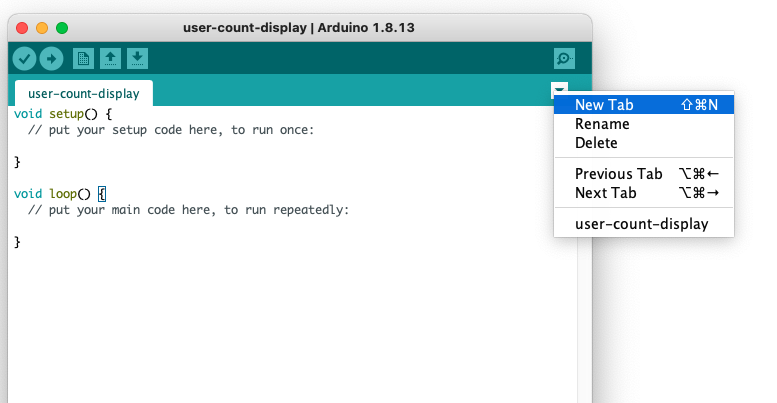Create a new sketch with New icon
Image resolution: width=777 pixels, height=403 pixels.
(84, 59)
